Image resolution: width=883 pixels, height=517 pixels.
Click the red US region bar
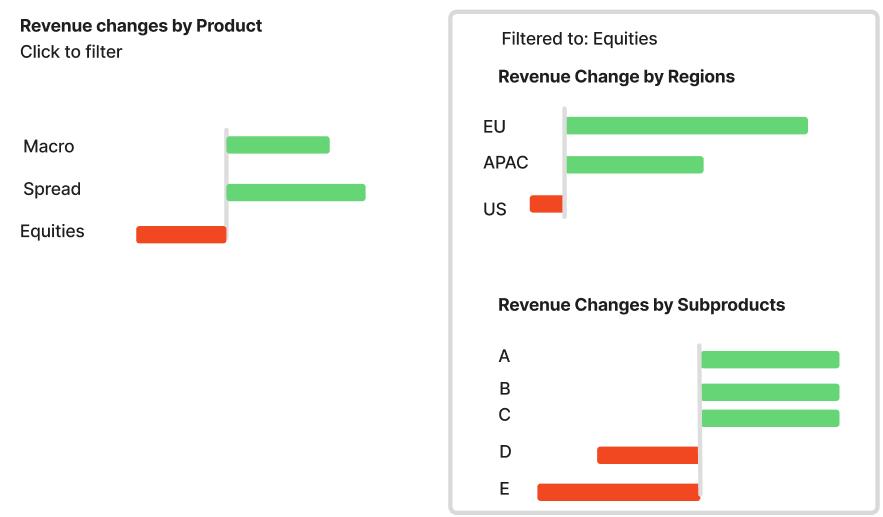click(x=546, y=204)
